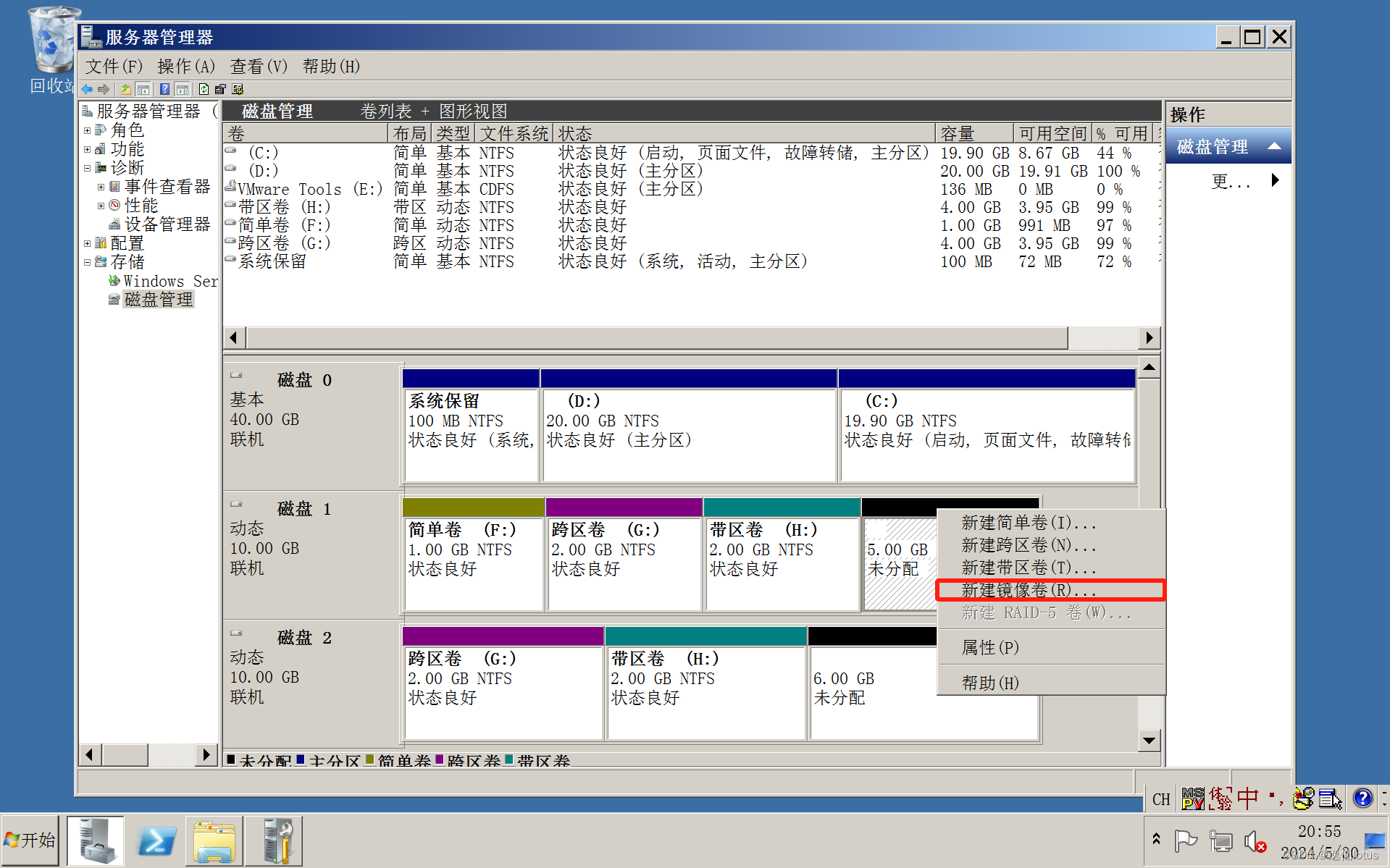Expand the 性能 tree node

coord(101,206)
